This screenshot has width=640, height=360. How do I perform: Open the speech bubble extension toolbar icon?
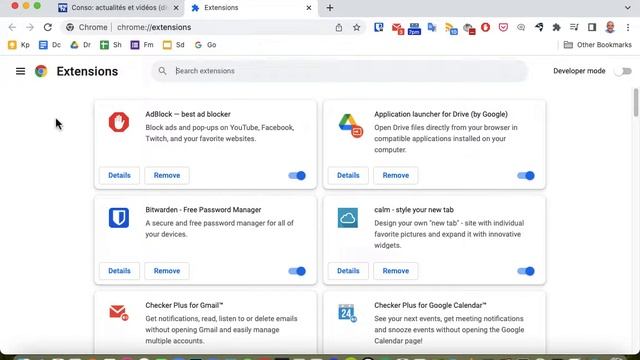(x=521, y=27)
